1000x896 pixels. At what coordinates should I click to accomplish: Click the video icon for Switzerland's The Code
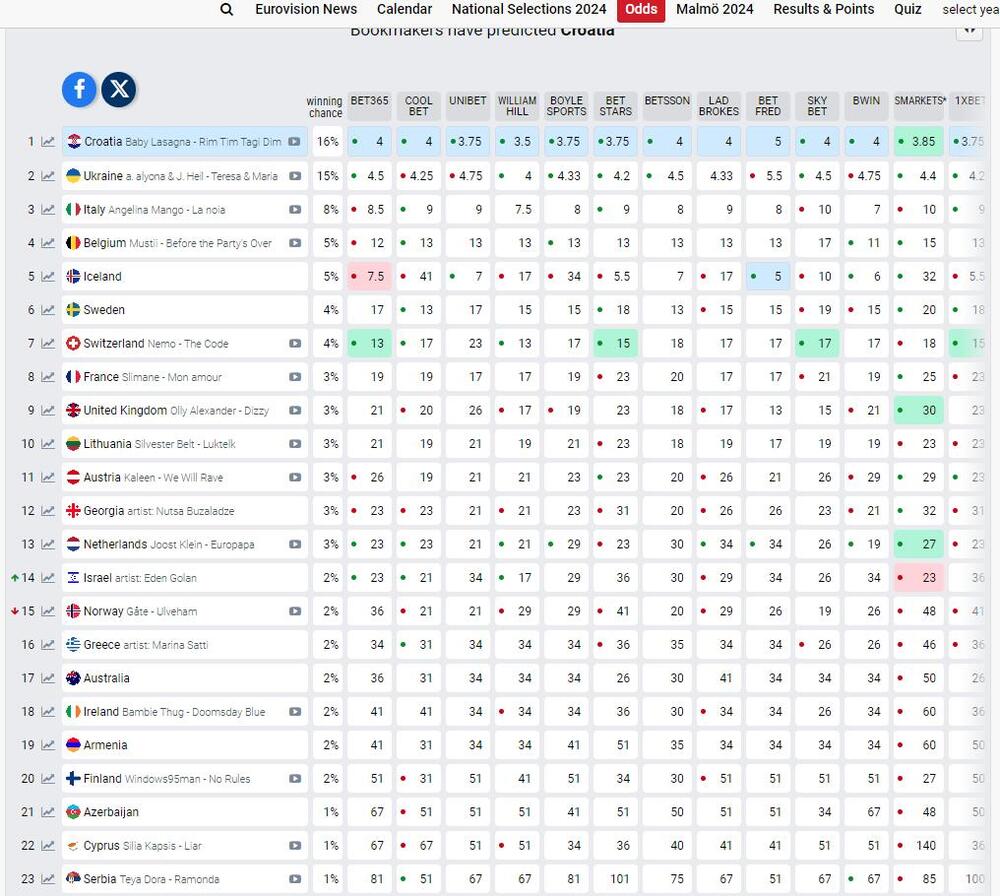pyautogui.click(x=295, y=344)
